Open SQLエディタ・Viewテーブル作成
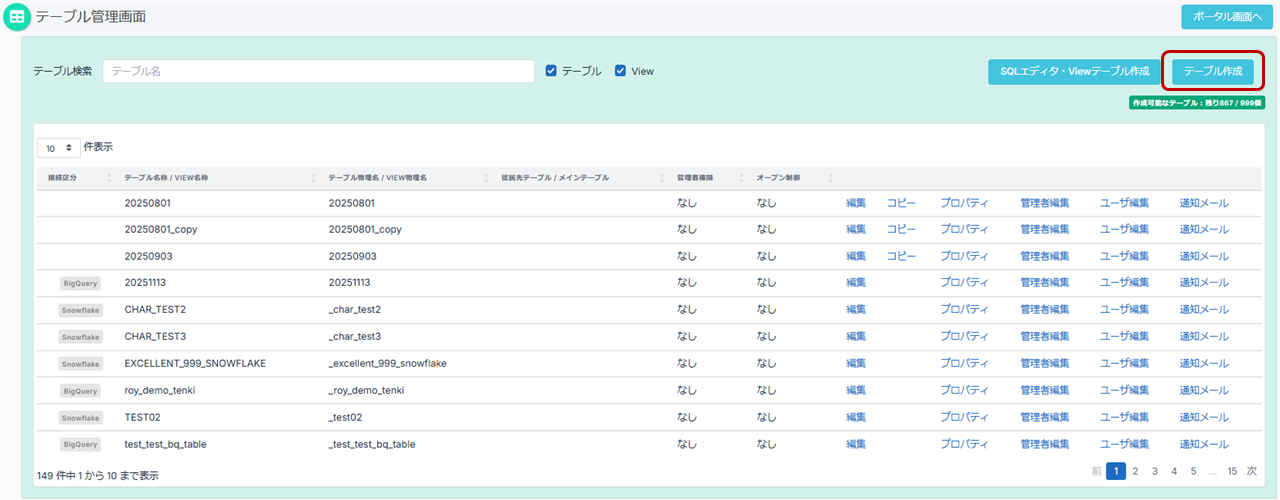 click(1074, 72)
